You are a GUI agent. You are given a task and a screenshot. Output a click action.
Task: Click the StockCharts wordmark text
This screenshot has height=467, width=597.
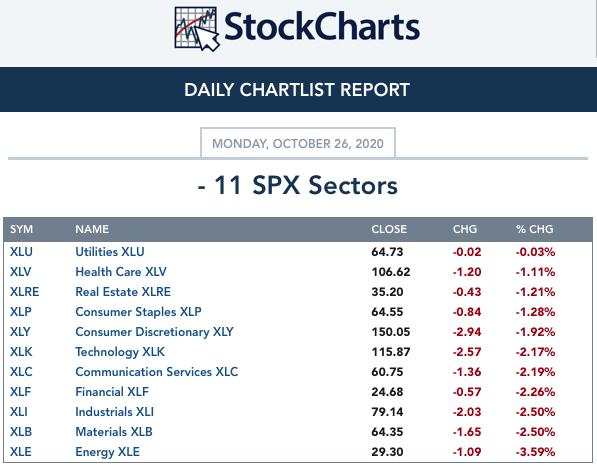click(x=322, y=27)
